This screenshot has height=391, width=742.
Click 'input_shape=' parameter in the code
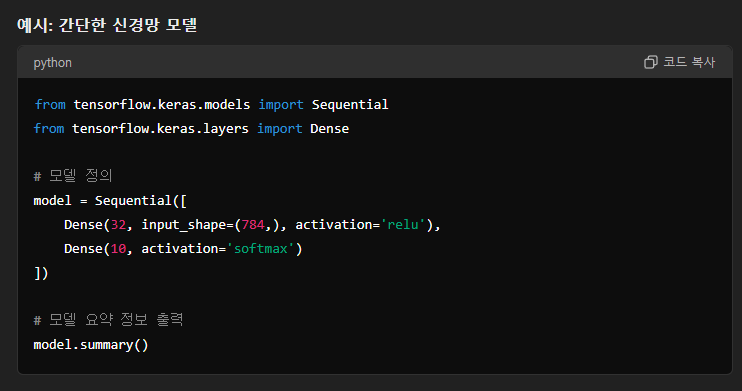pyautogui.click(x=188, y=225)
